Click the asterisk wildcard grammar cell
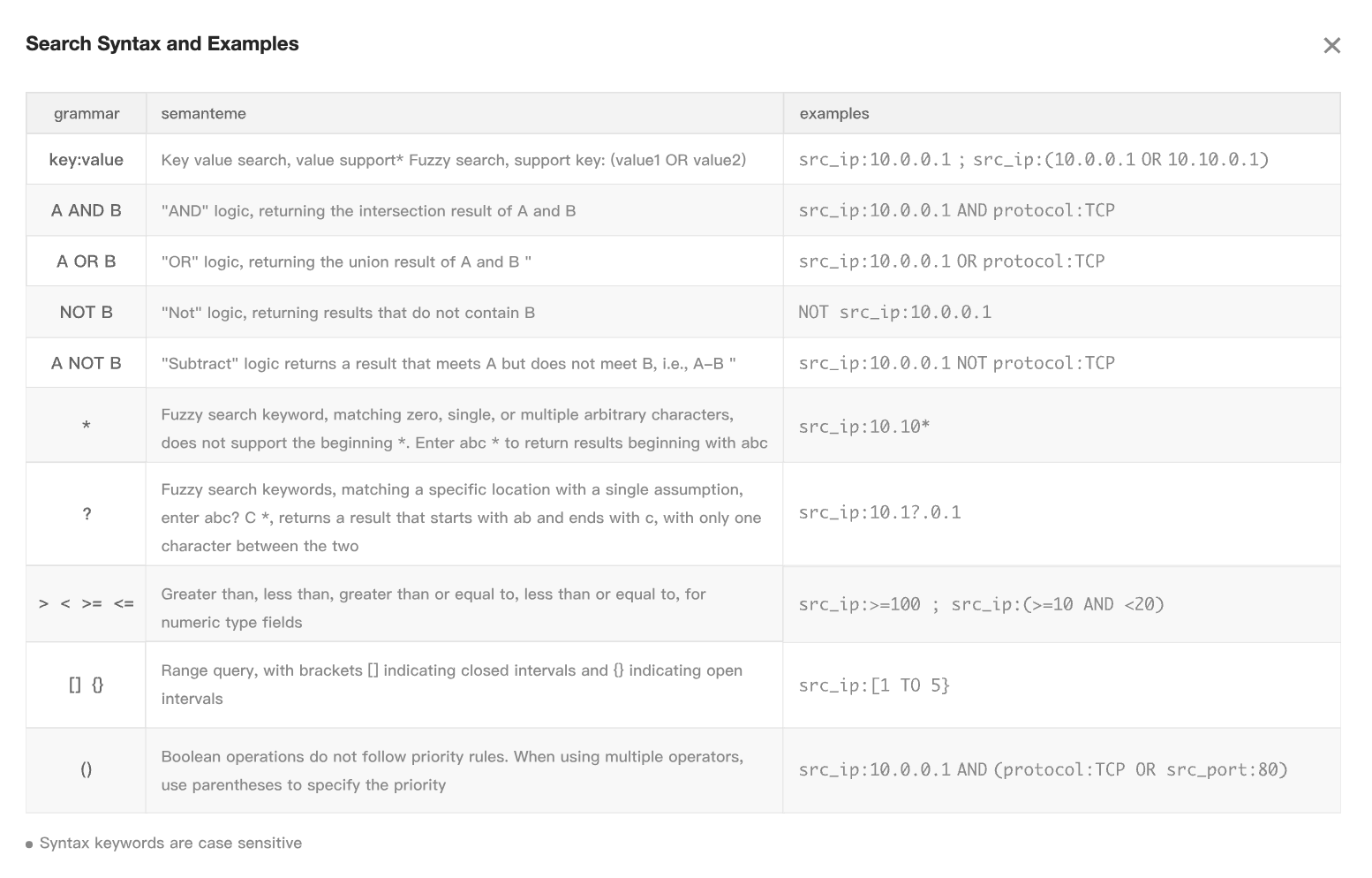Image resolution: width=1372 pixels, height=878 pixels. tap(87, 427)
